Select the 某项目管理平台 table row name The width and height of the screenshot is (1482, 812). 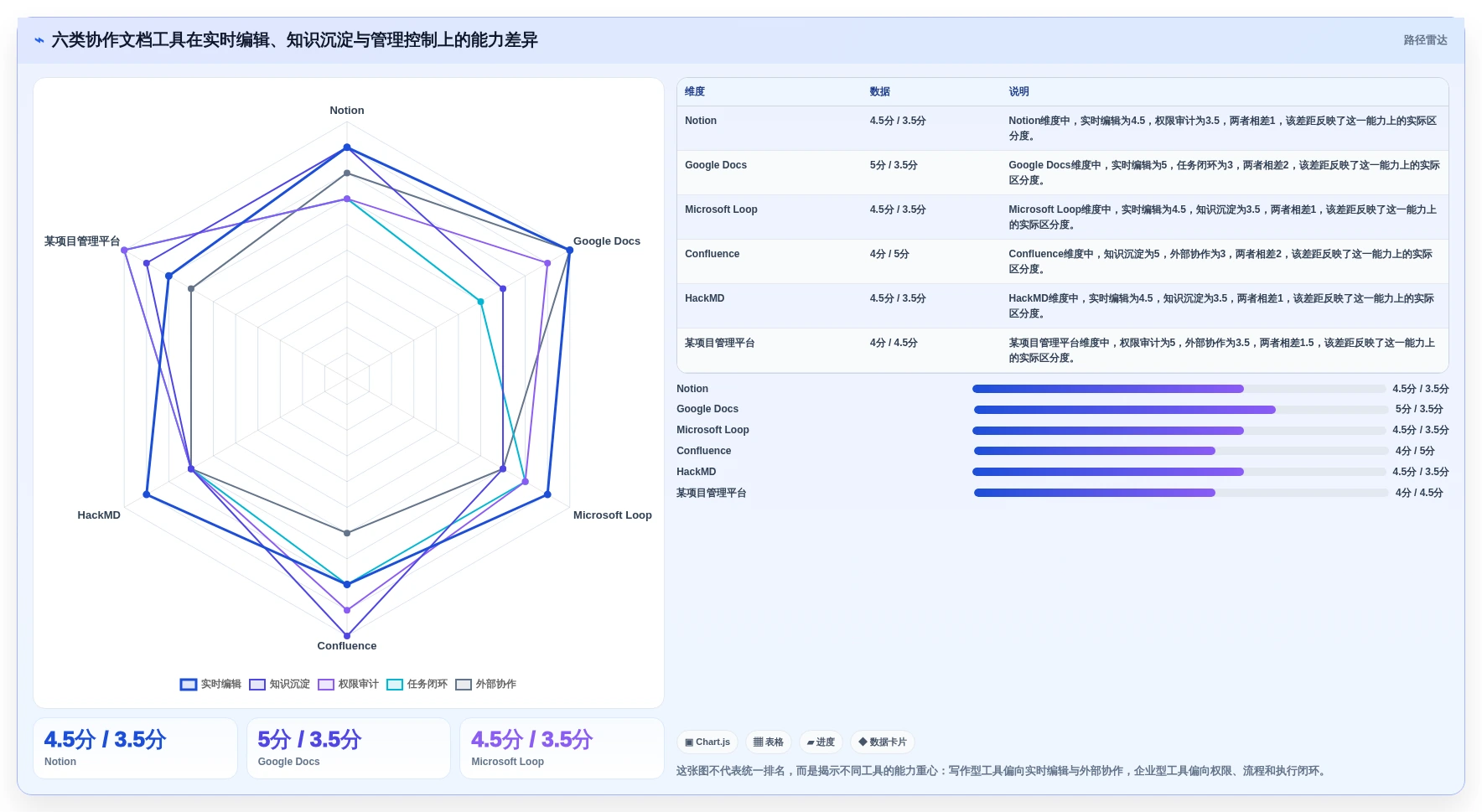coord(720,343)
